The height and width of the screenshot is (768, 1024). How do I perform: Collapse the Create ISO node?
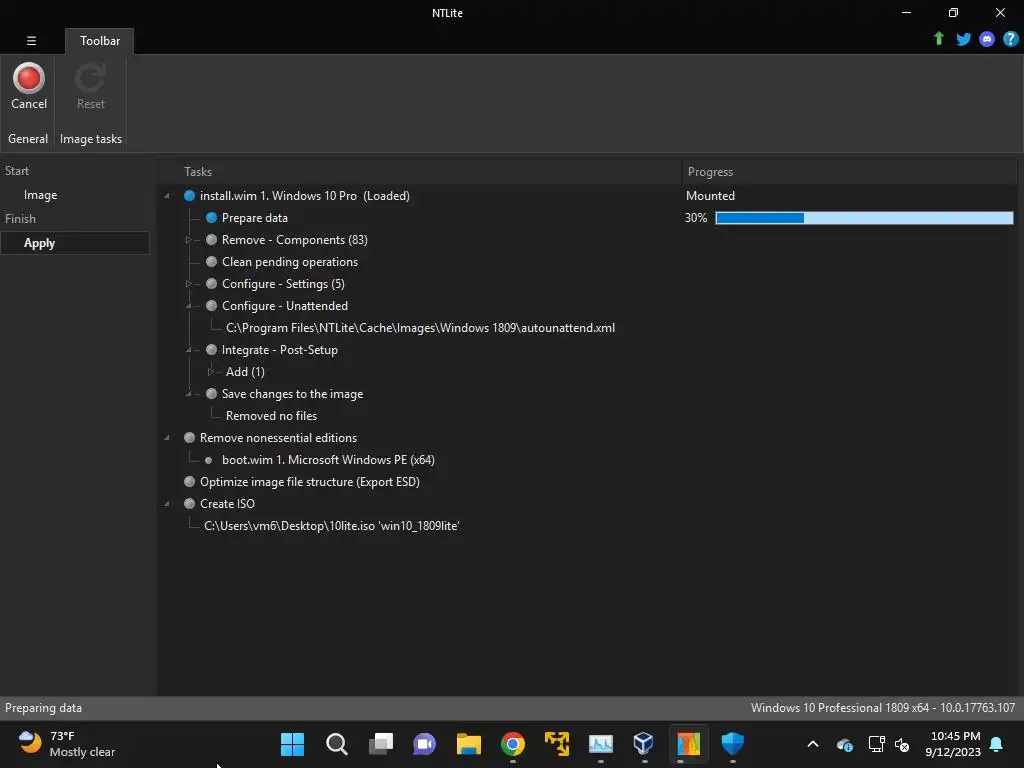pyautogui.click(x=167, y=504)
